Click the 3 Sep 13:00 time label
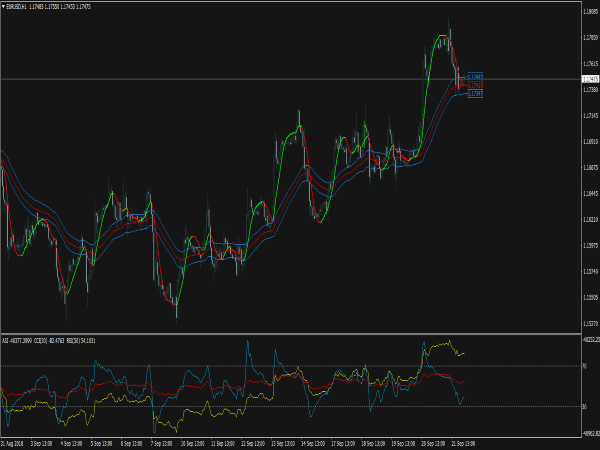Image resolution: width=600 pixels, height=450 pixels. pos(41,444)
